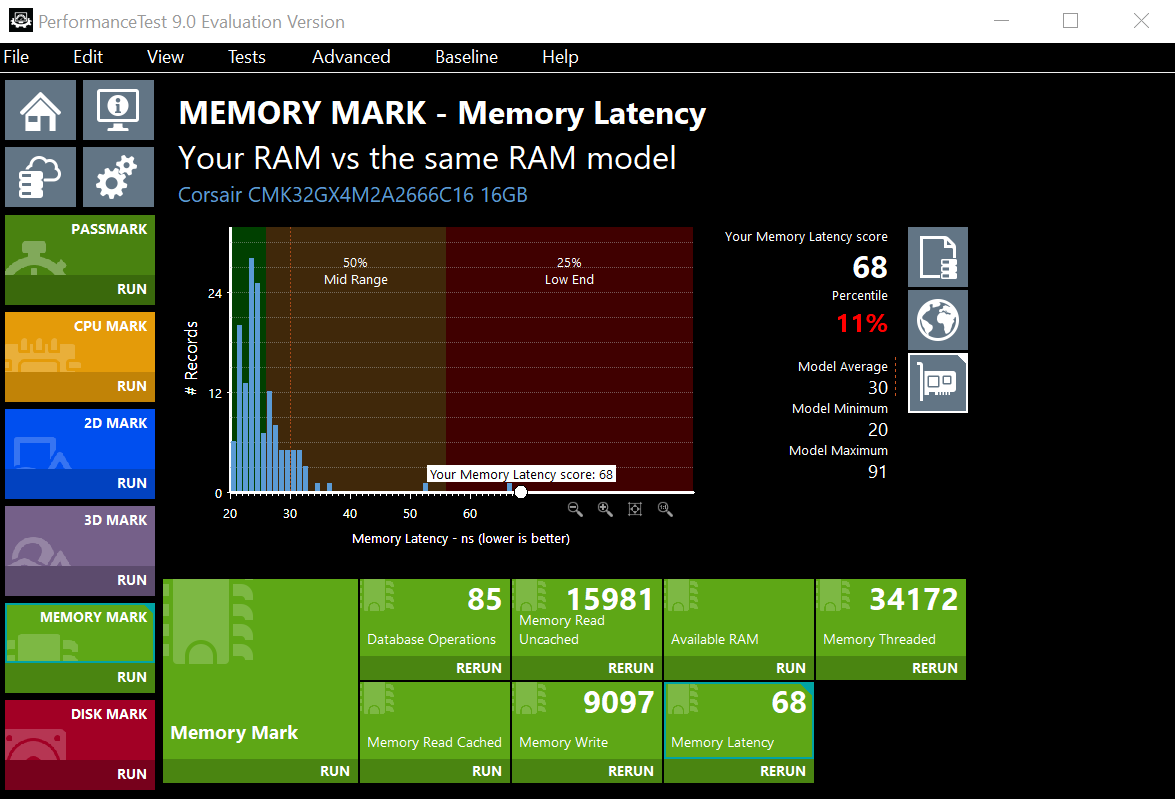Open the File menu
The image size is (1175, 799).
pos(16,57)
